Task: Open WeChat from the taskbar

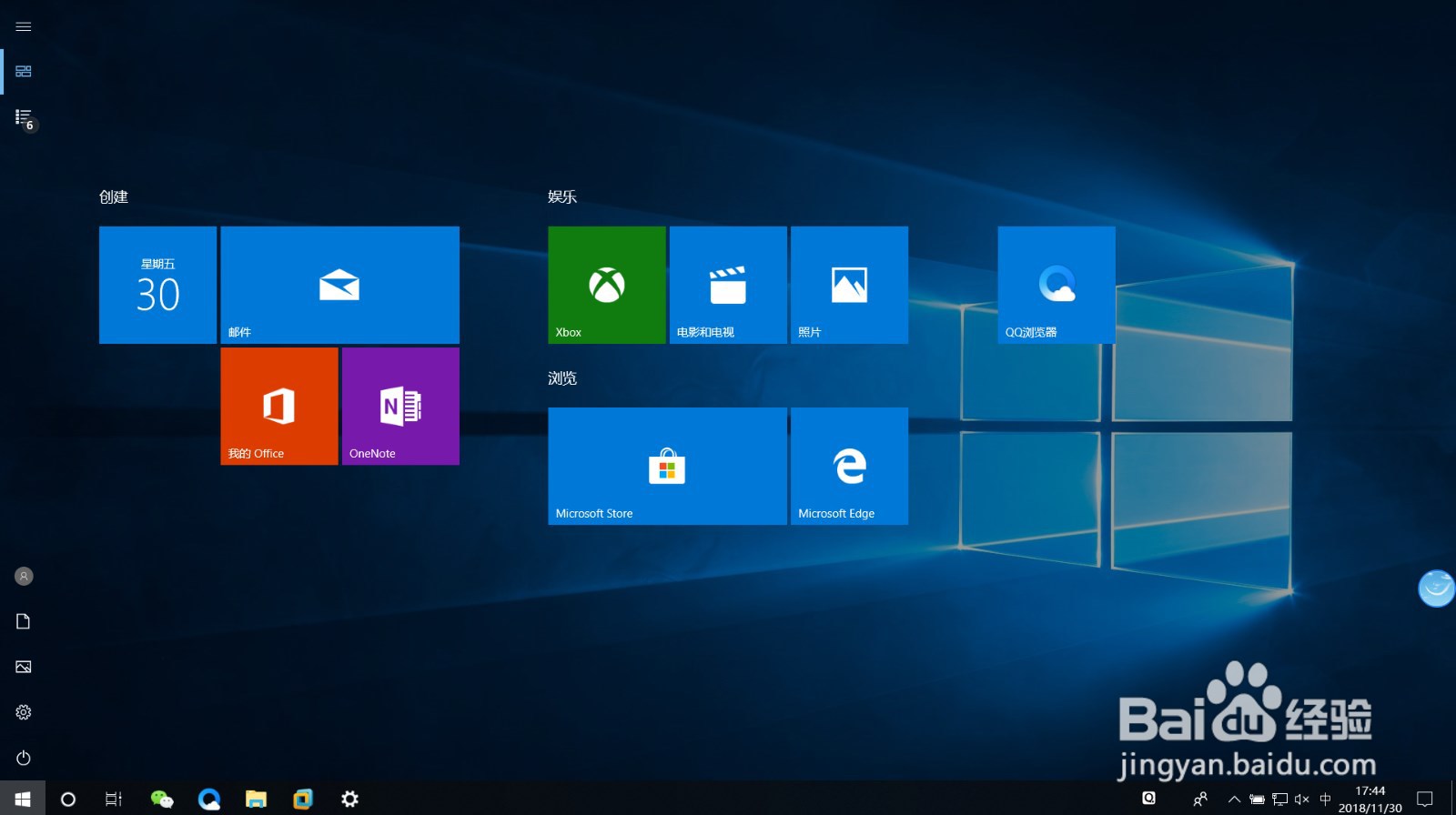Action: pyautogui.click(x=162, y=799)
